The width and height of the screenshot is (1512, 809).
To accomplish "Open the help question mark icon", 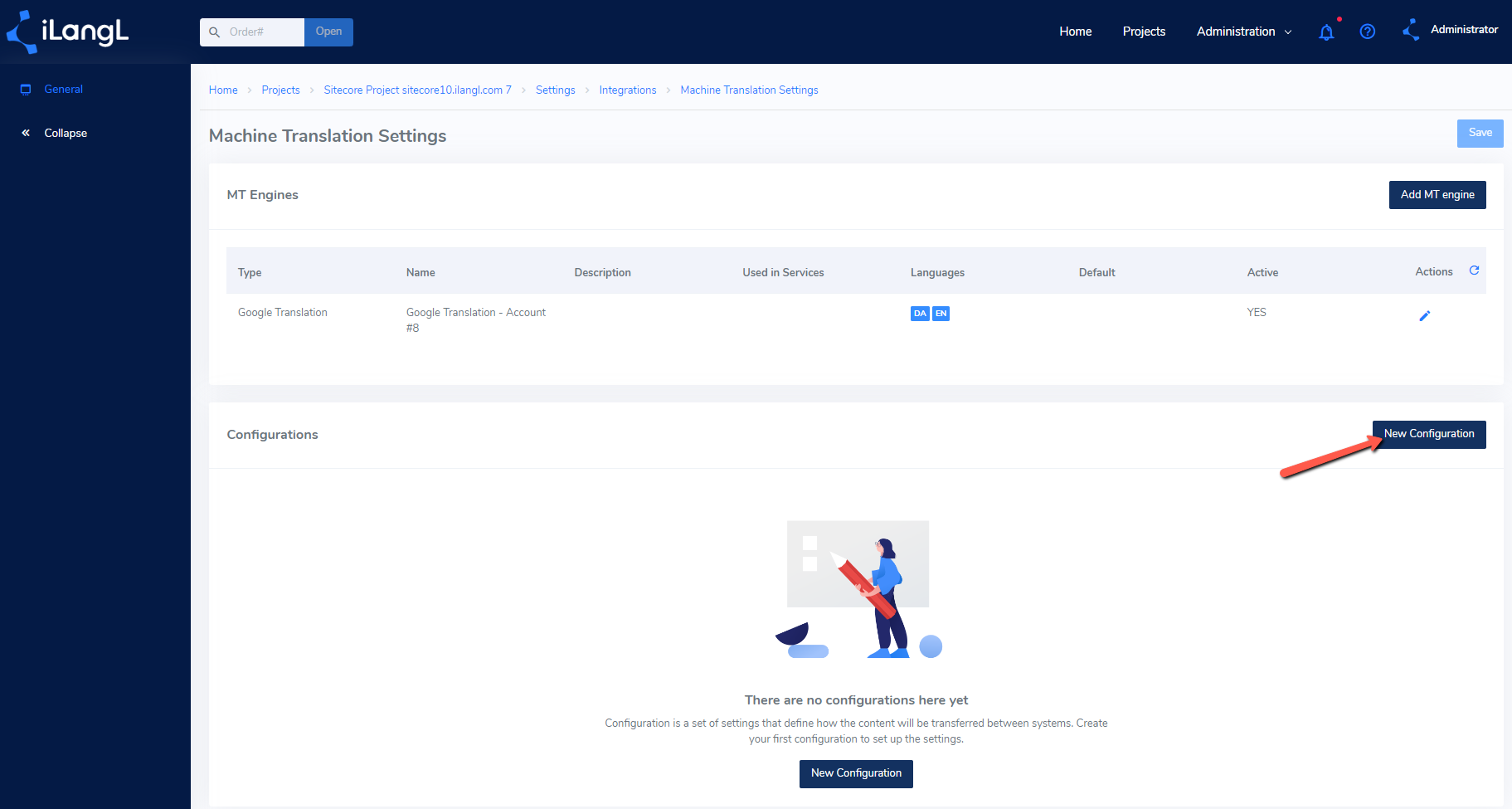I will (x=1368, y=32).
